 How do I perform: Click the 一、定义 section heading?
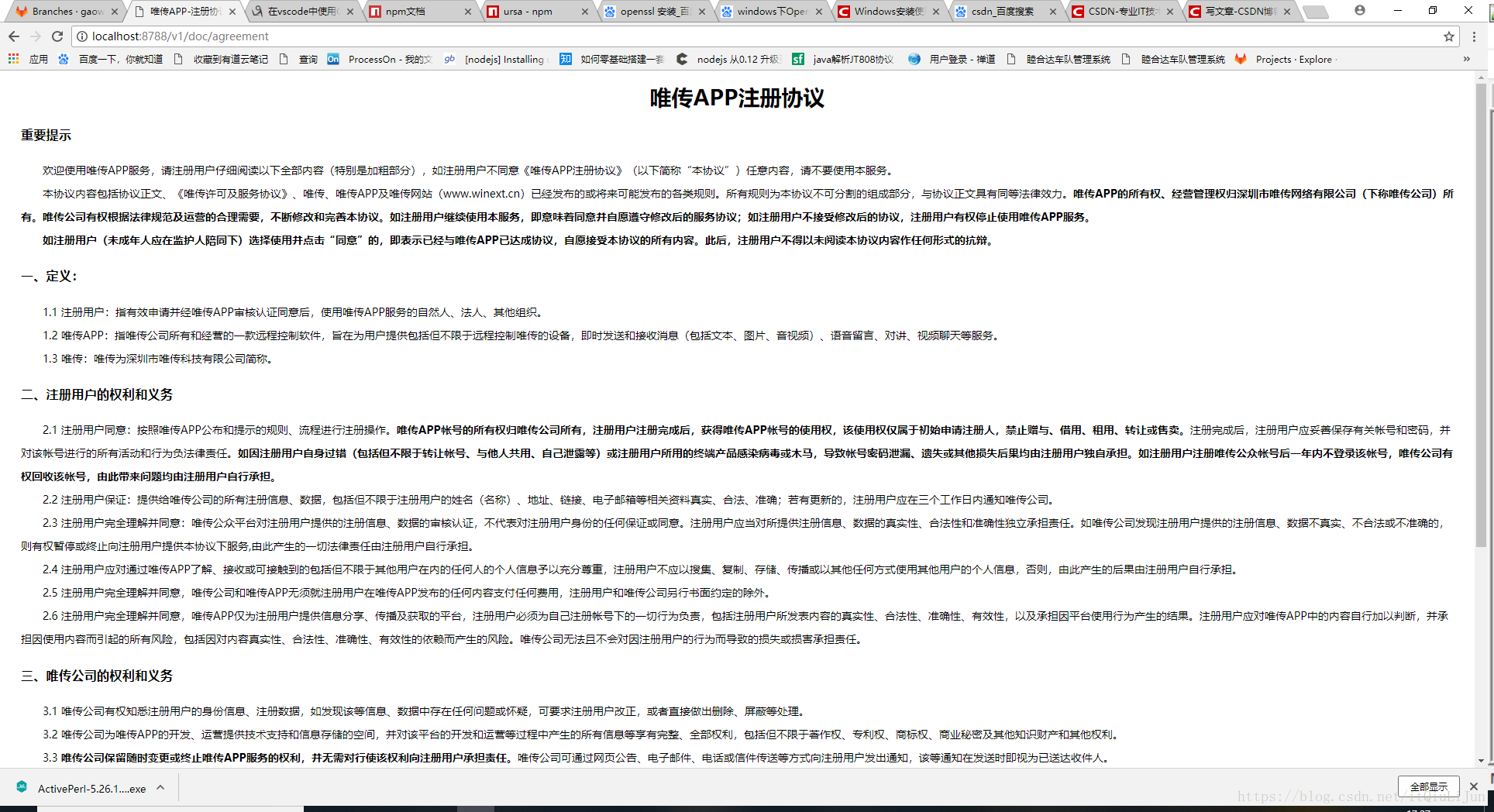point(48,277)
